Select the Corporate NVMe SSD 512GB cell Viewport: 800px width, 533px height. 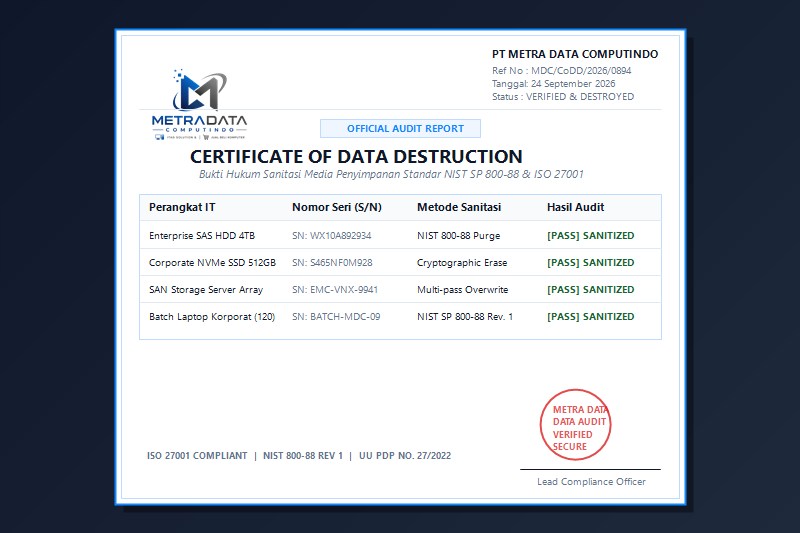pyautogui.click(x=212, y=263)
